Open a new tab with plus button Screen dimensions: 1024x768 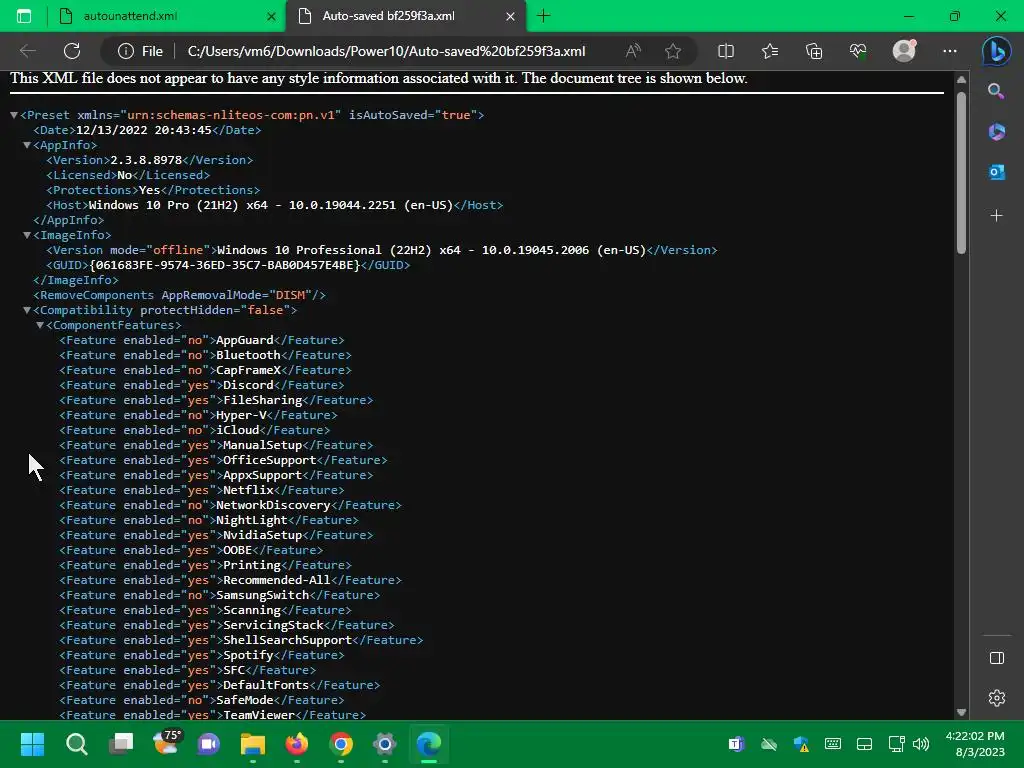(543, 16)
